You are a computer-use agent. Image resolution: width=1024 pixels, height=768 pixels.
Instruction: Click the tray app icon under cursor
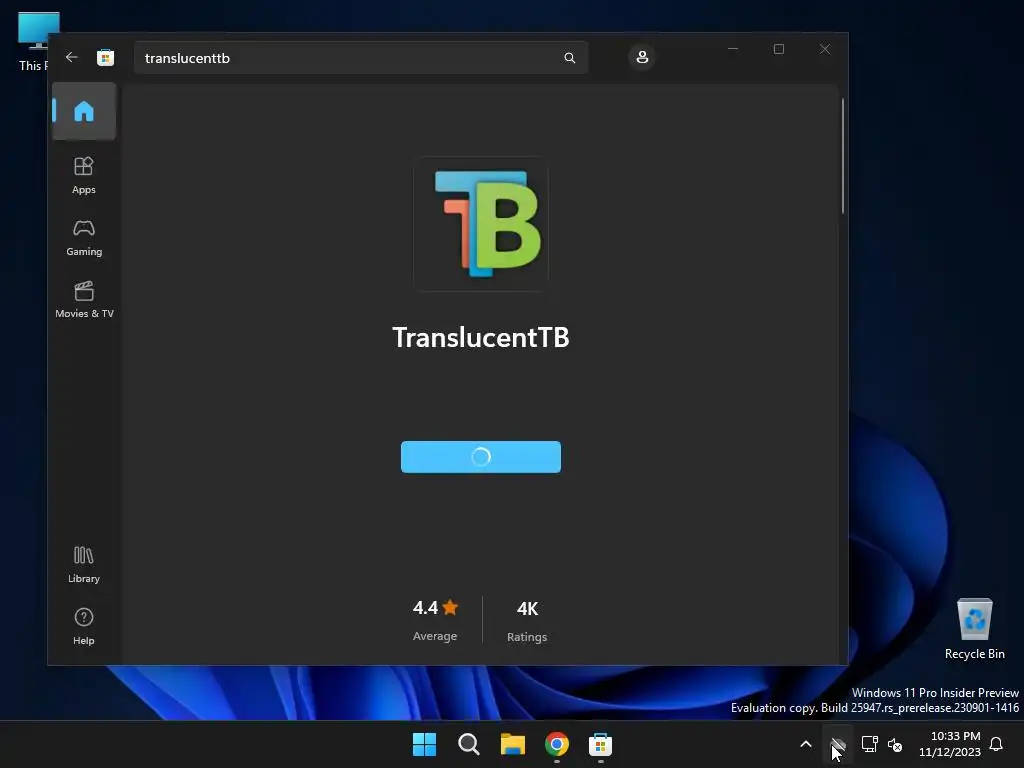click(837, 744)
